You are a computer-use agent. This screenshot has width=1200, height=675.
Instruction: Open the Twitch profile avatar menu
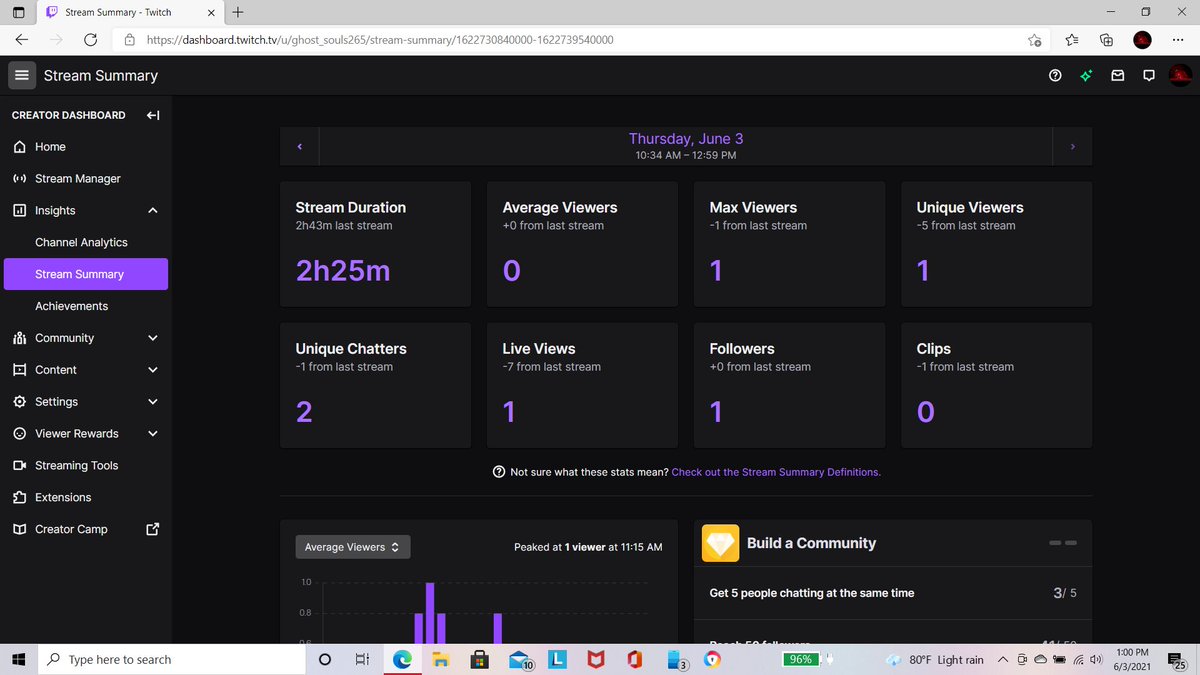[1180, 75]
